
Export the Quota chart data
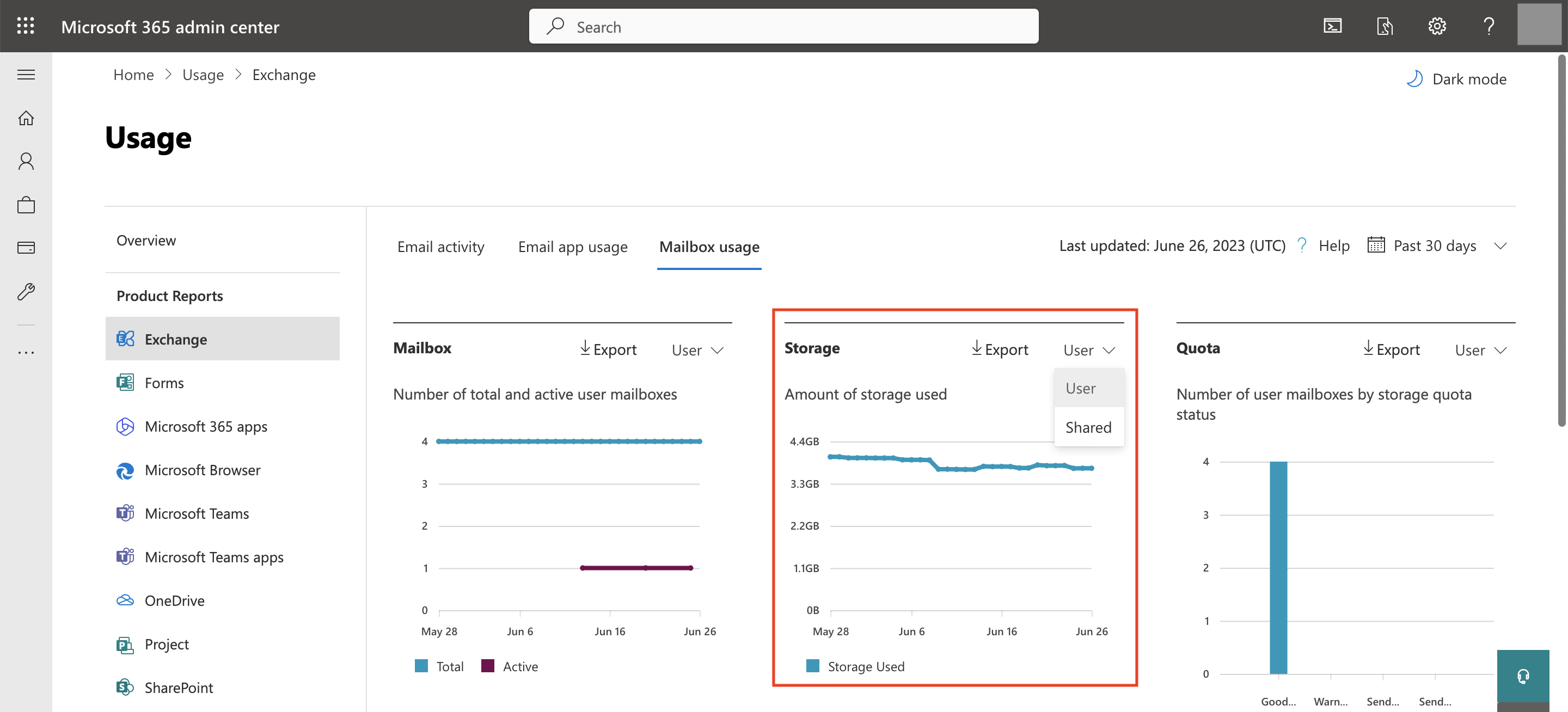(1391, 349)
